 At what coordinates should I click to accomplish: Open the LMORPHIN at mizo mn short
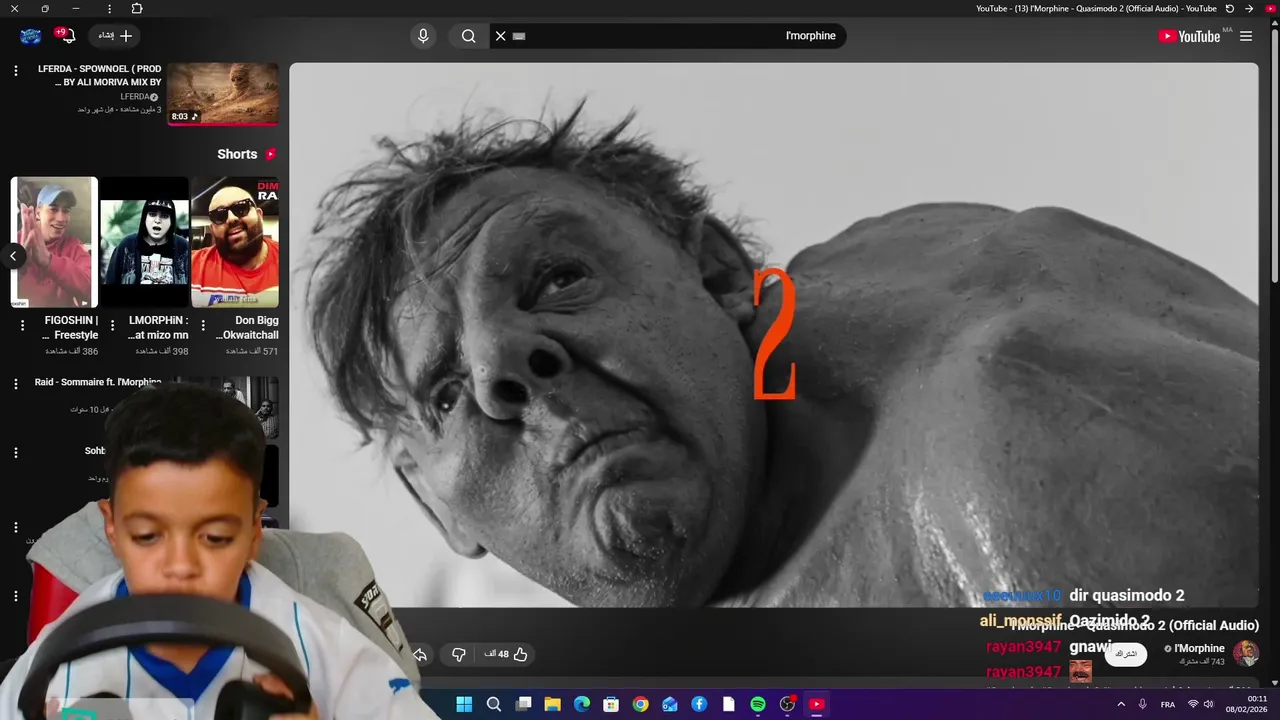tap(144, 242)
